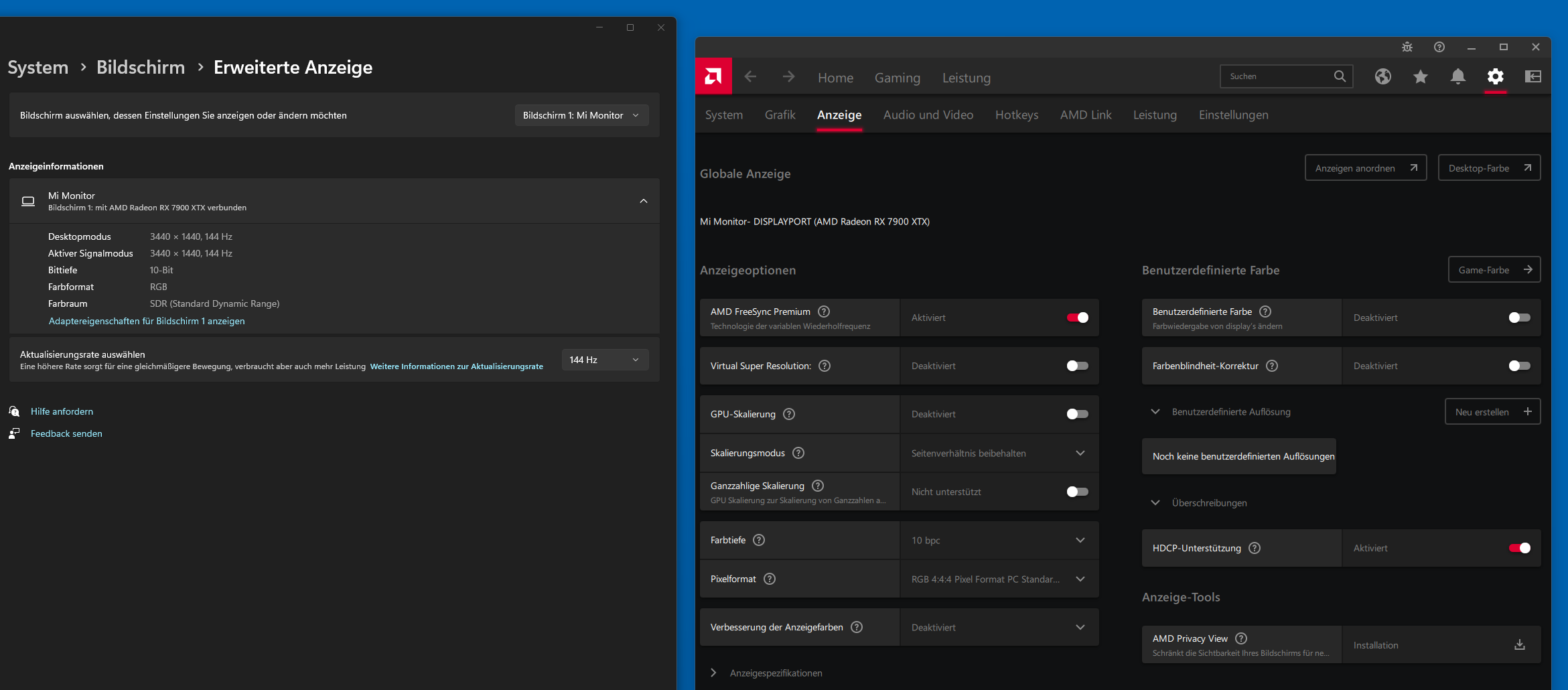Viewport: 1568px width, 690px height.
Task: Click the AMD Privacy View download icon
Action: 1519,644
